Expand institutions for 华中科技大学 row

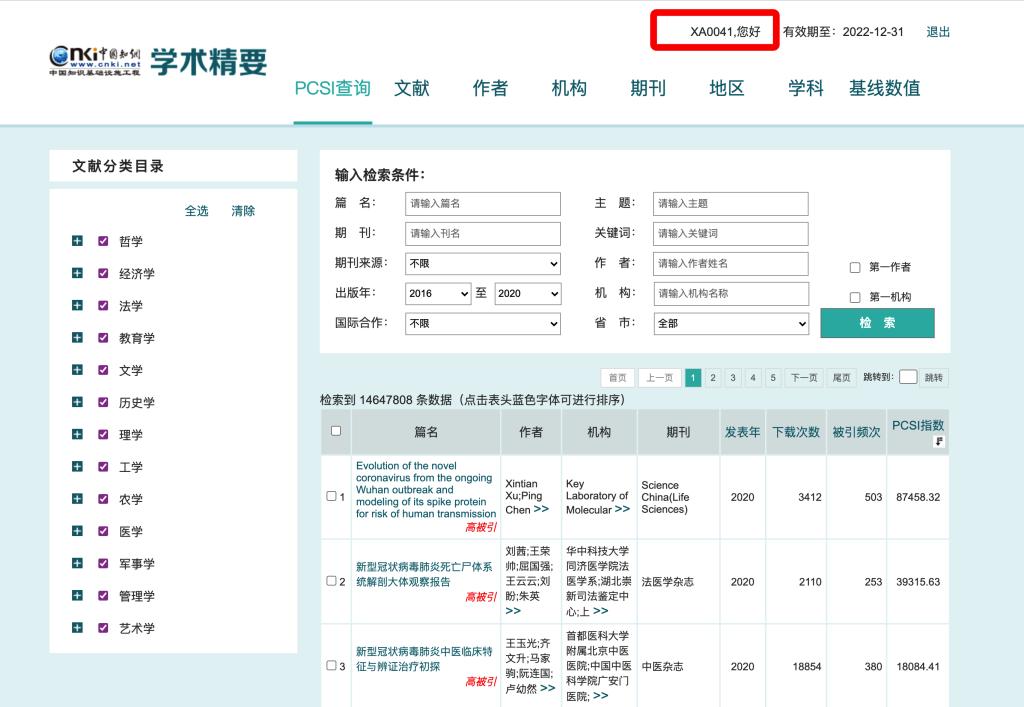[601, 611]
